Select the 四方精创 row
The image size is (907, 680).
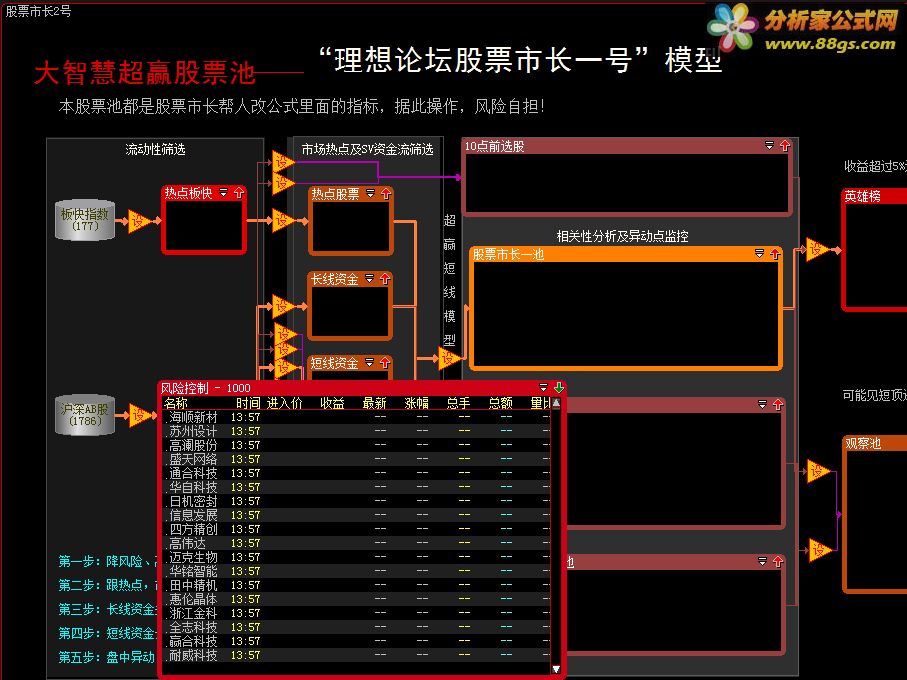(357, 529)
